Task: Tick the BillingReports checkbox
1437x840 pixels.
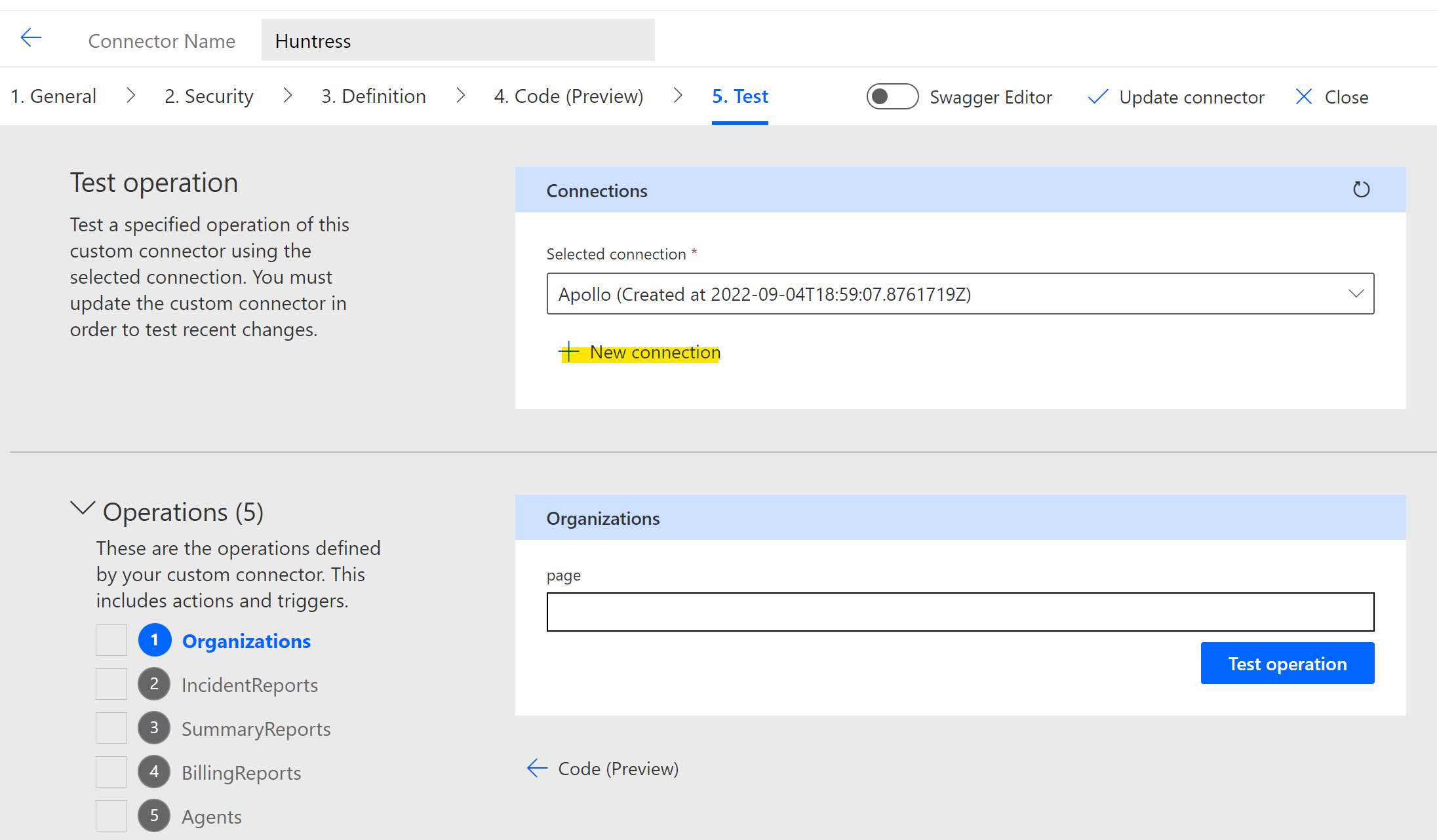Action: [111, 772]
